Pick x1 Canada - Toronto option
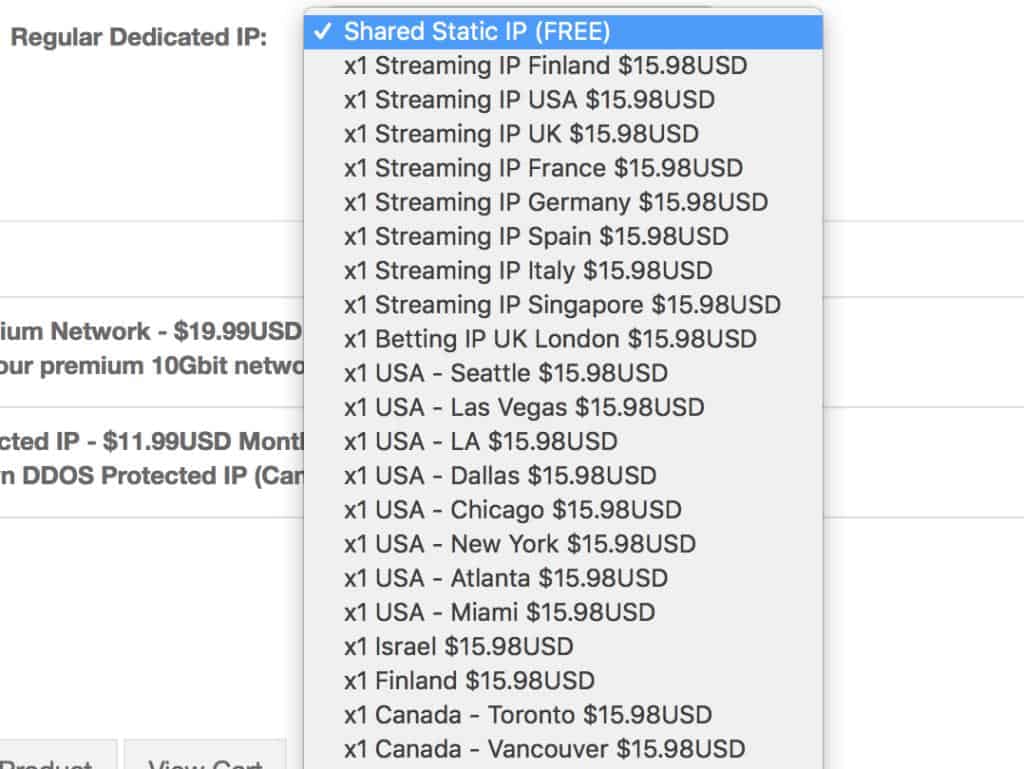The width and height of the screenshot is (1024, 769). pyautogui.click(x=563, y=715)
